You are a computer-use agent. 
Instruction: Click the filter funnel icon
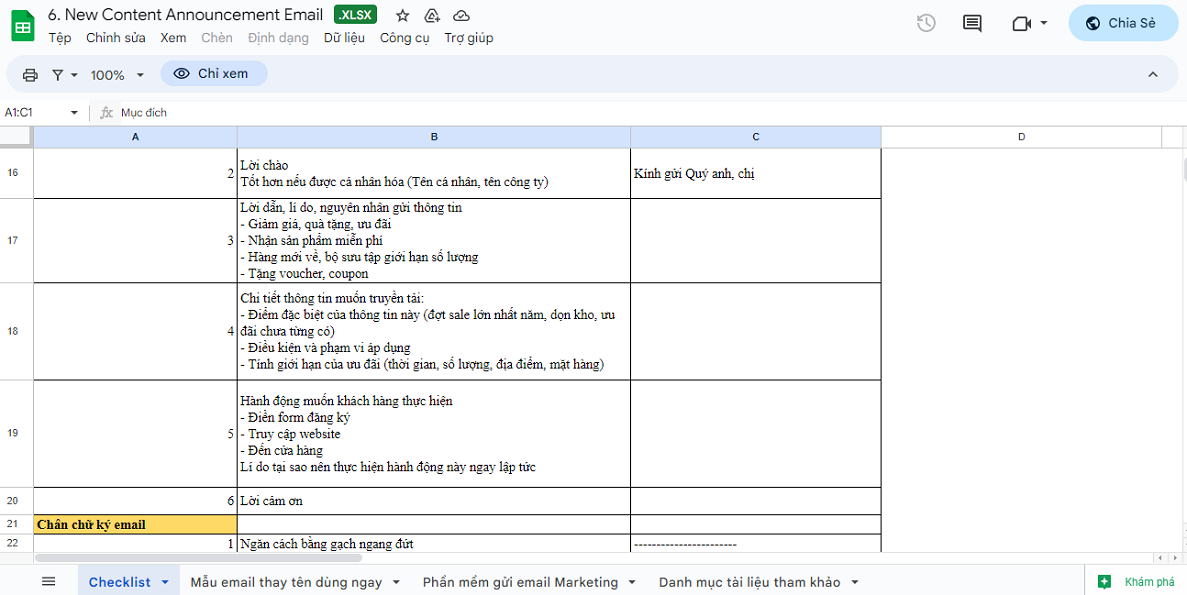pos(58,75)
